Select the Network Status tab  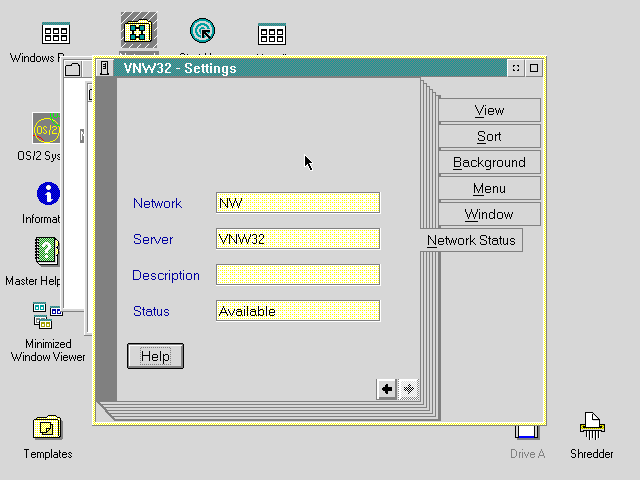(x=471, y=240)
